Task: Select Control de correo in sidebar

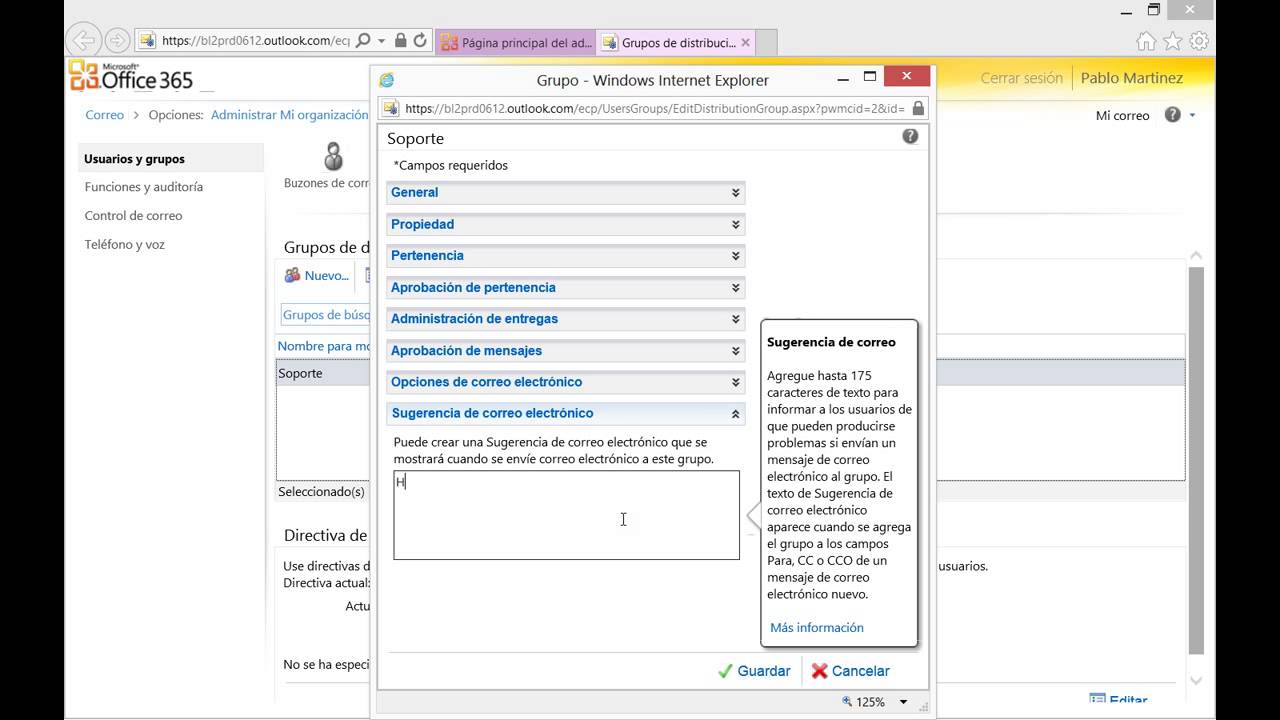Action: 133,216
